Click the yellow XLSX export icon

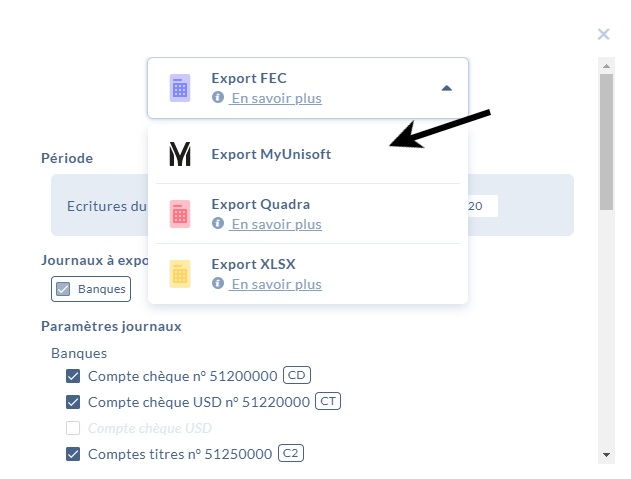point(179,273)
